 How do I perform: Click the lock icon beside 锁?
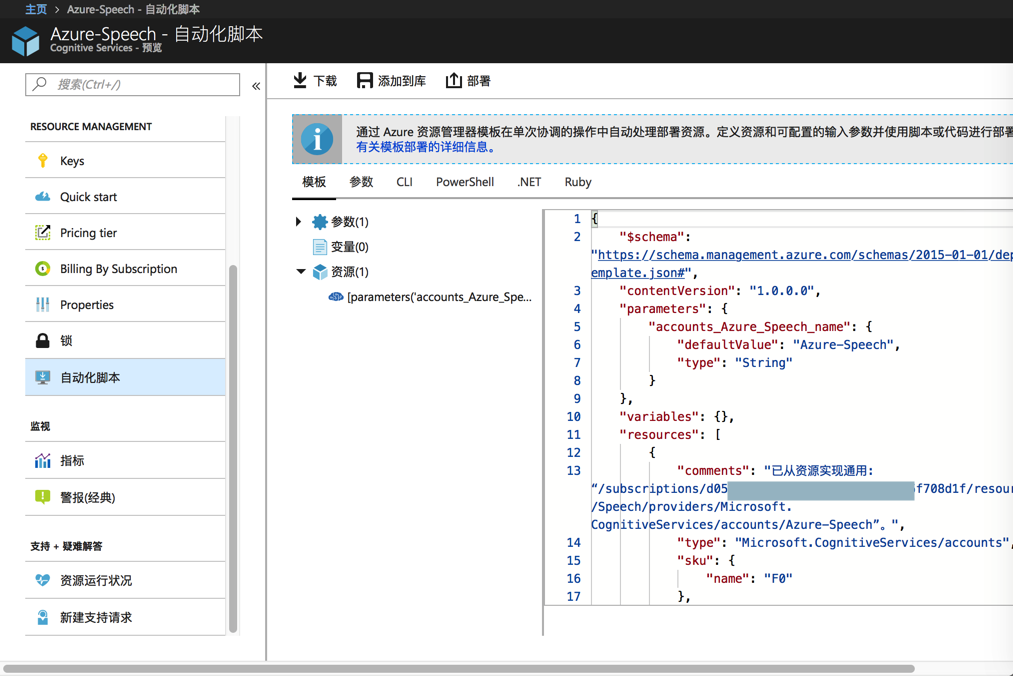pyautogui.click(x=43, y=341)
